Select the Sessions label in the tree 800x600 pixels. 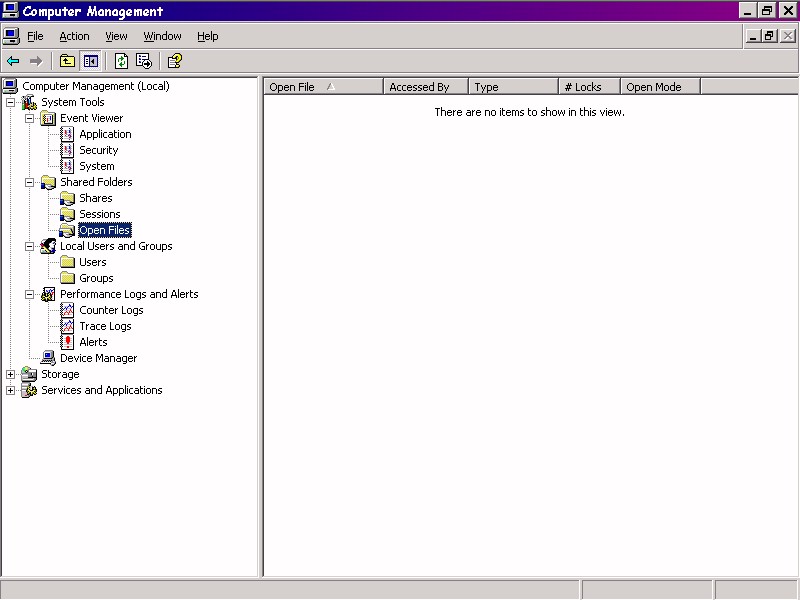(100, 214)
